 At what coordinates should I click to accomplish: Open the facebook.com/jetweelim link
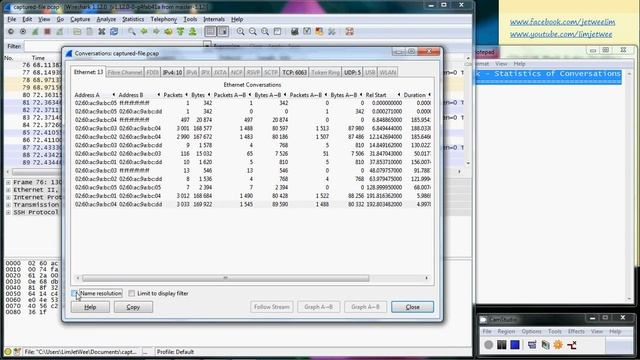click(562, 22)
